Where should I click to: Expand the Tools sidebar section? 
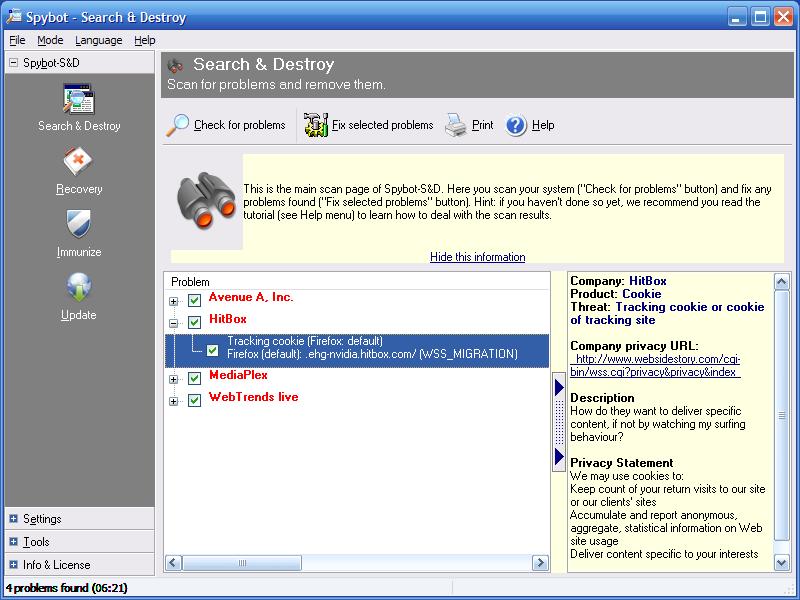coord(13,542)
